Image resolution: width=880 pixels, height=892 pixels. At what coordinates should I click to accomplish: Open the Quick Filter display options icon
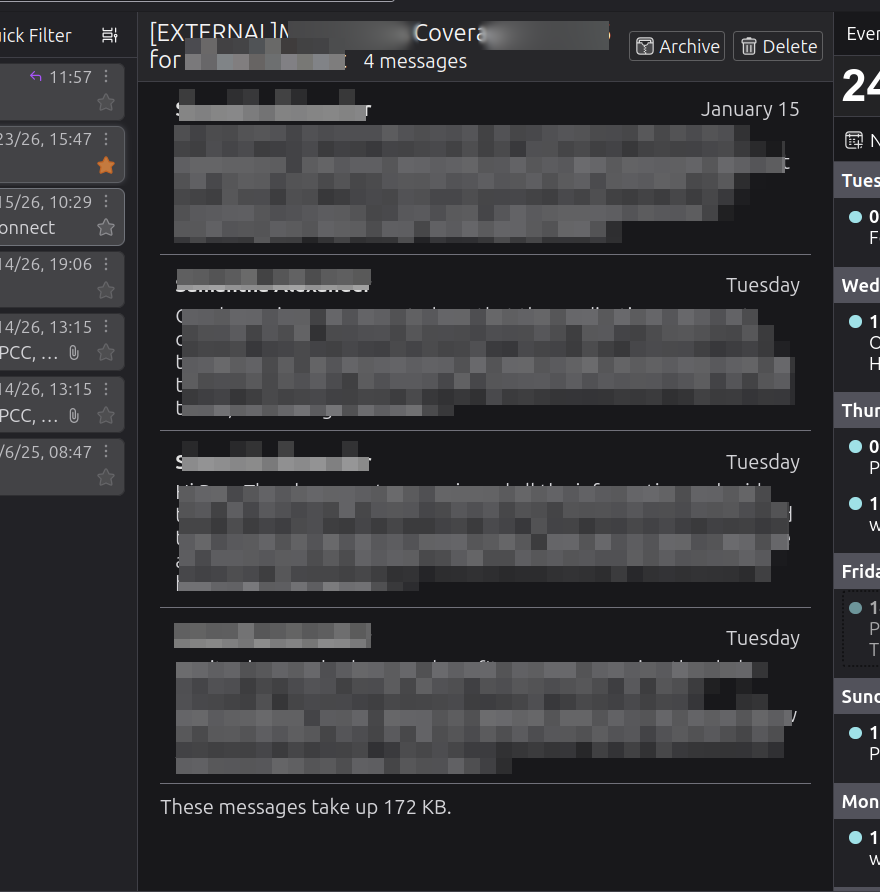tap(109, 35)
